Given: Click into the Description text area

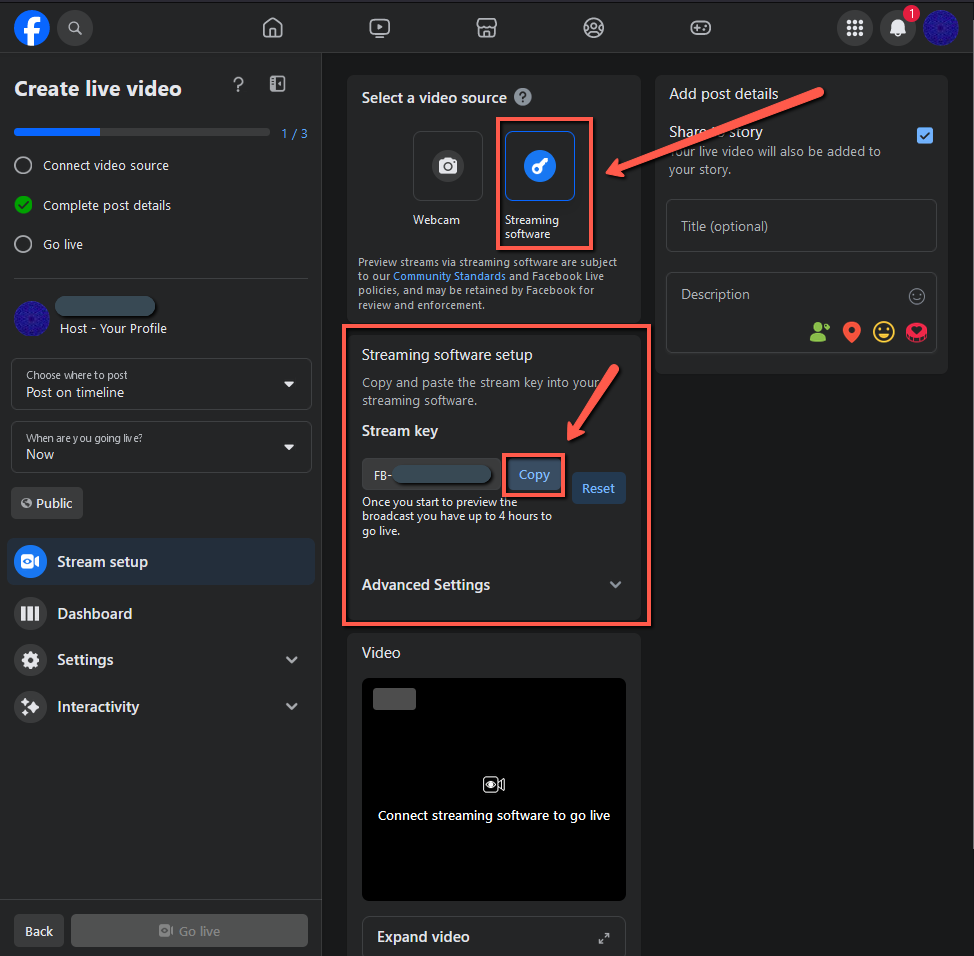Looking at the screenshot, I should point(801,312).
